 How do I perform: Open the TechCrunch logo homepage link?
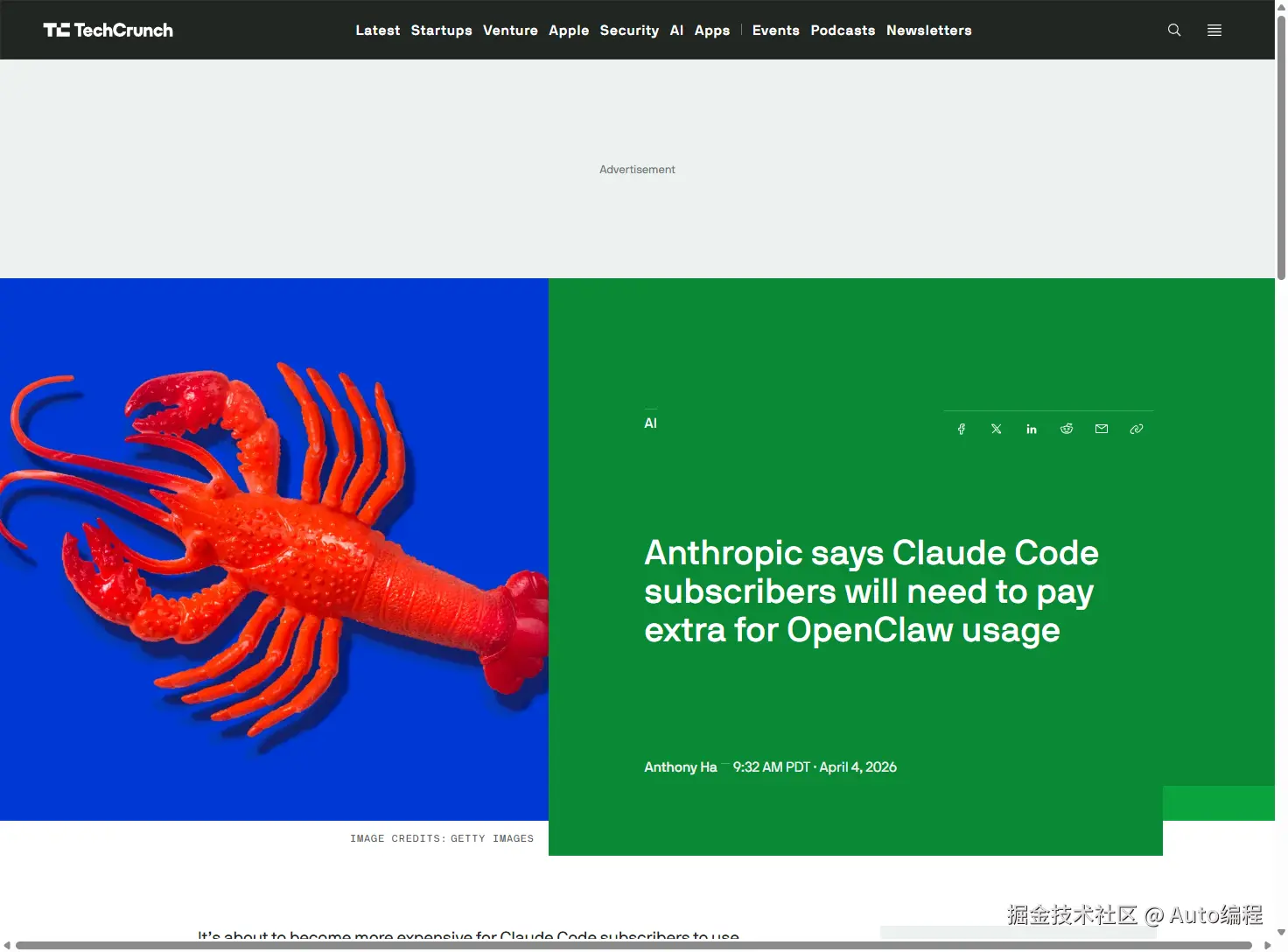[x=108, y=30]
